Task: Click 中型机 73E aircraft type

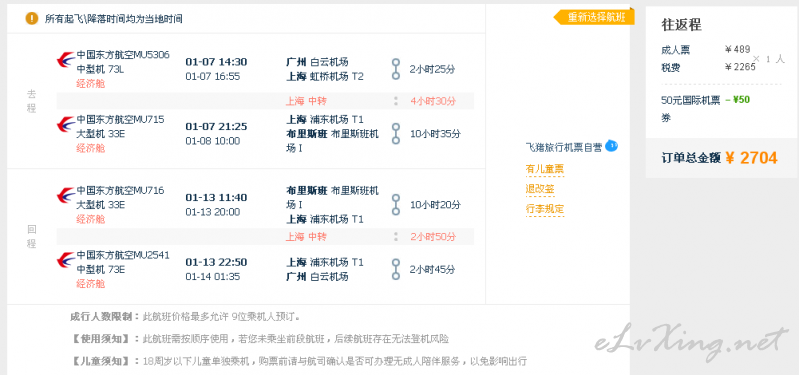Action: coord(101,270)
